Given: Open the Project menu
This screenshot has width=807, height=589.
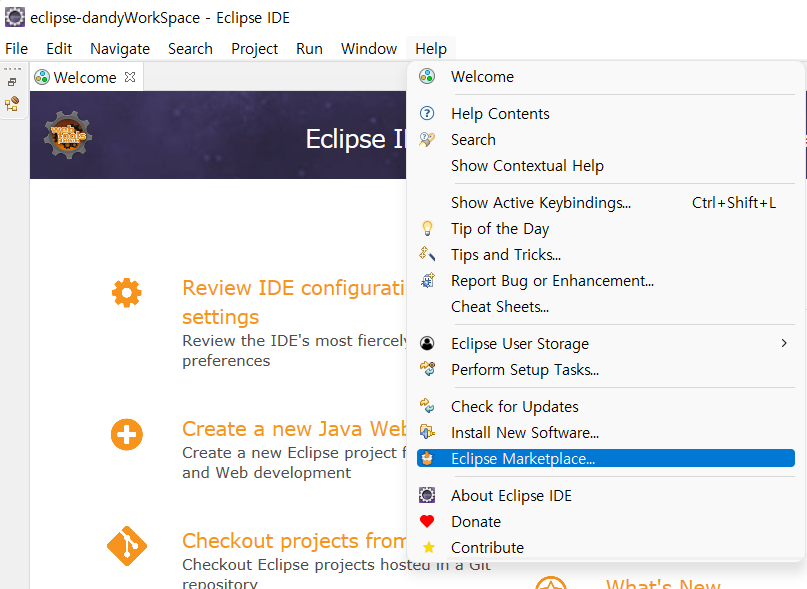Looking at the screenshot, I should [254, 48].
